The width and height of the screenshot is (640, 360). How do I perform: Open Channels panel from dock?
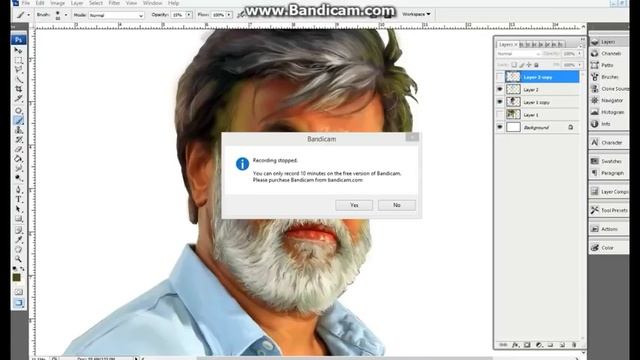pos(607,53)
